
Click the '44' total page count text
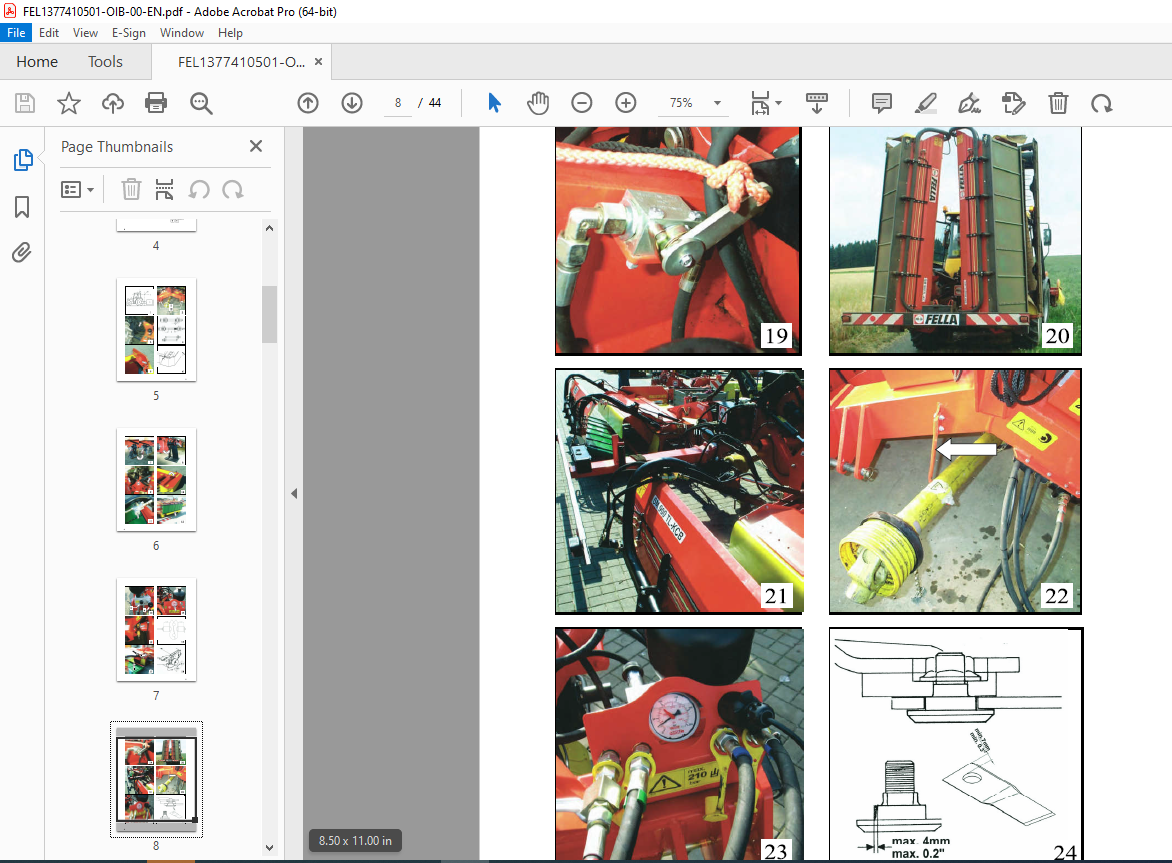(435, 103)
